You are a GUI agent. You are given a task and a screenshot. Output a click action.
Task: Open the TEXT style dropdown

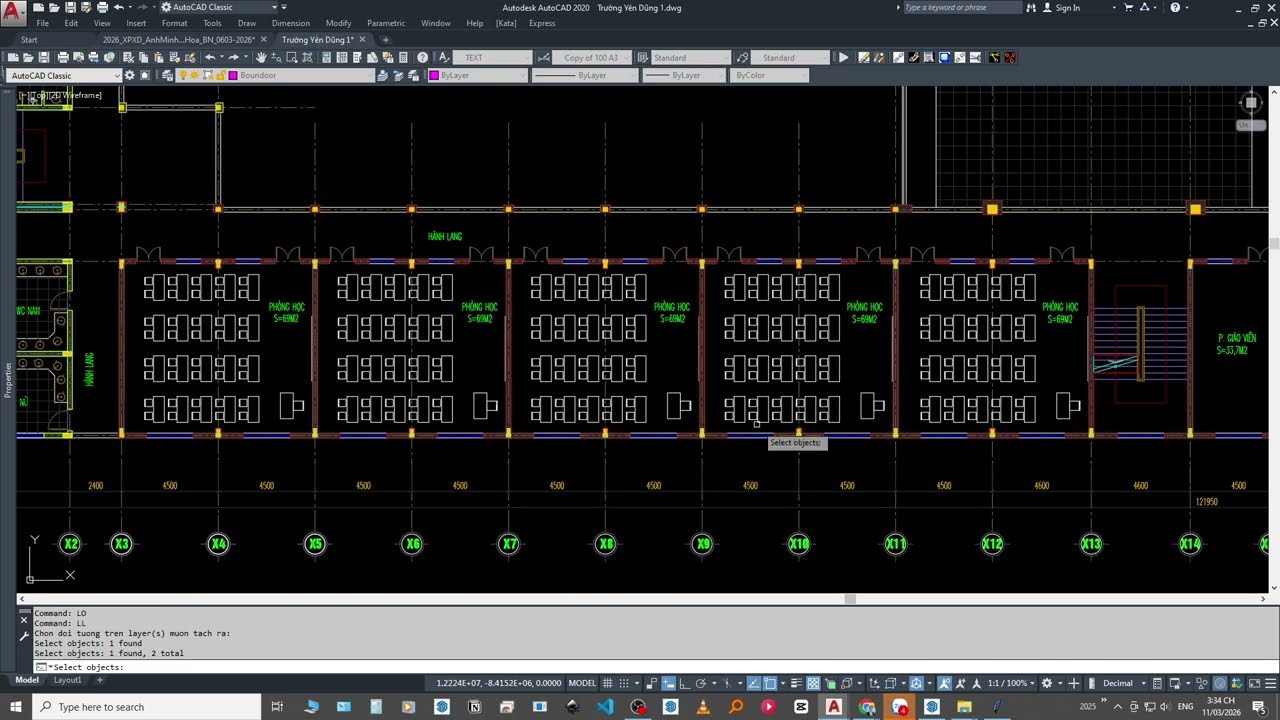pos(493,58)
